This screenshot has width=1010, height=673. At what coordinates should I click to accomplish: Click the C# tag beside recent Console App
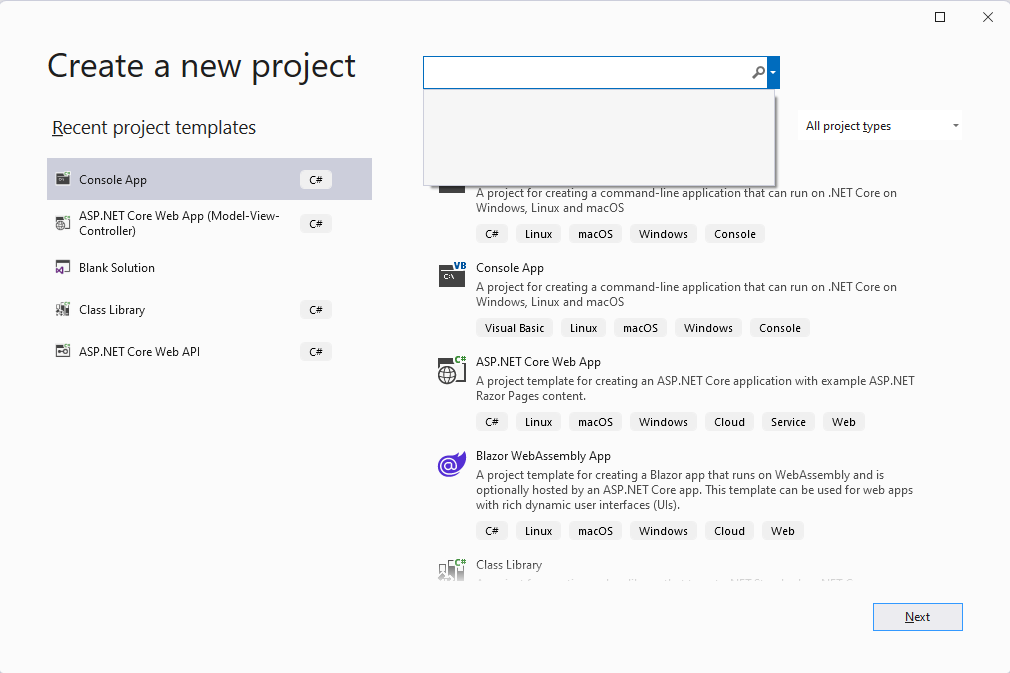point(316,180)
